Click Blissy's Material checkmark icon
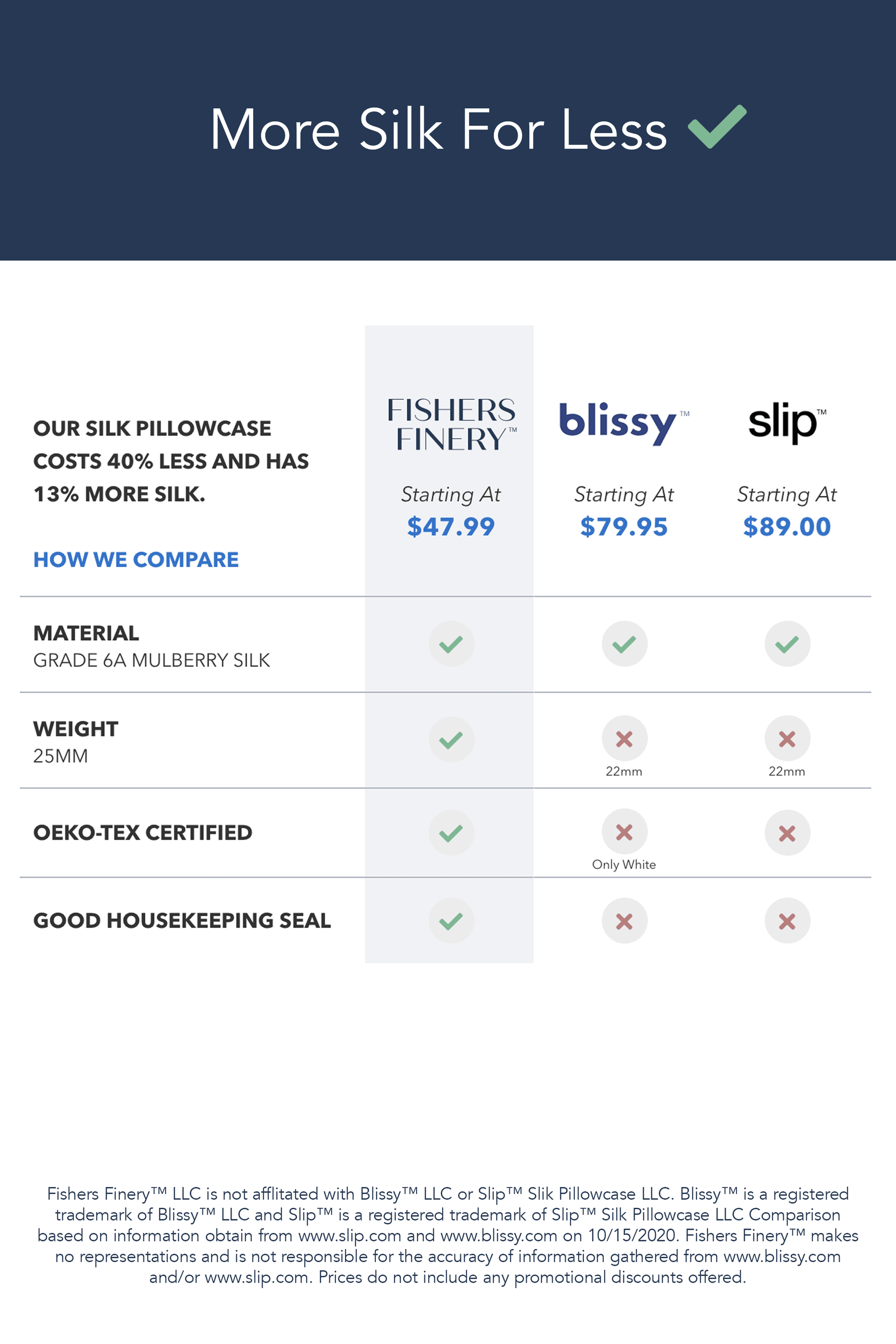 [x=624, y=644]
